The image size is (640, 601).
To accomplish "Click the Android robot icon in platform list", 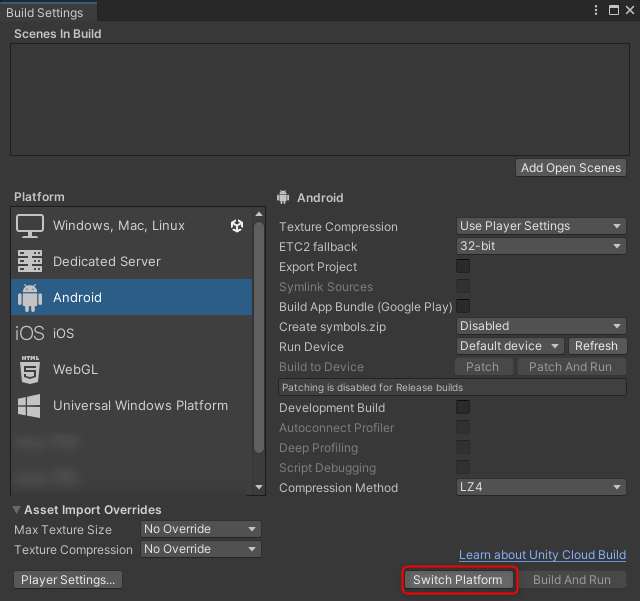I will click(x=30, y=298).
